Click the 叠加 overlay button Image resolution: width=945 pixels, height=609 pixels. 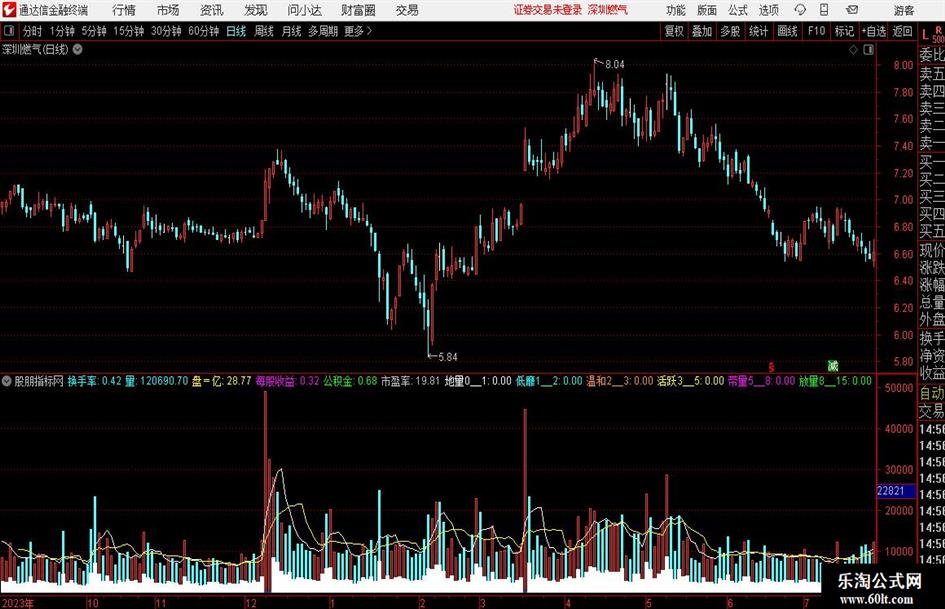pos(702,31)
